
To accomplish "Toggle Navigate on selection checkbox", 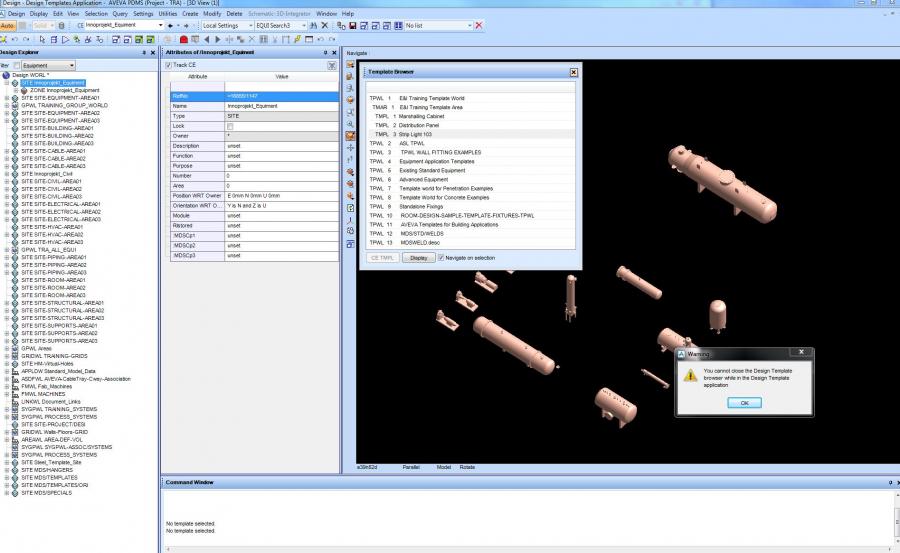I will point(441,258).
